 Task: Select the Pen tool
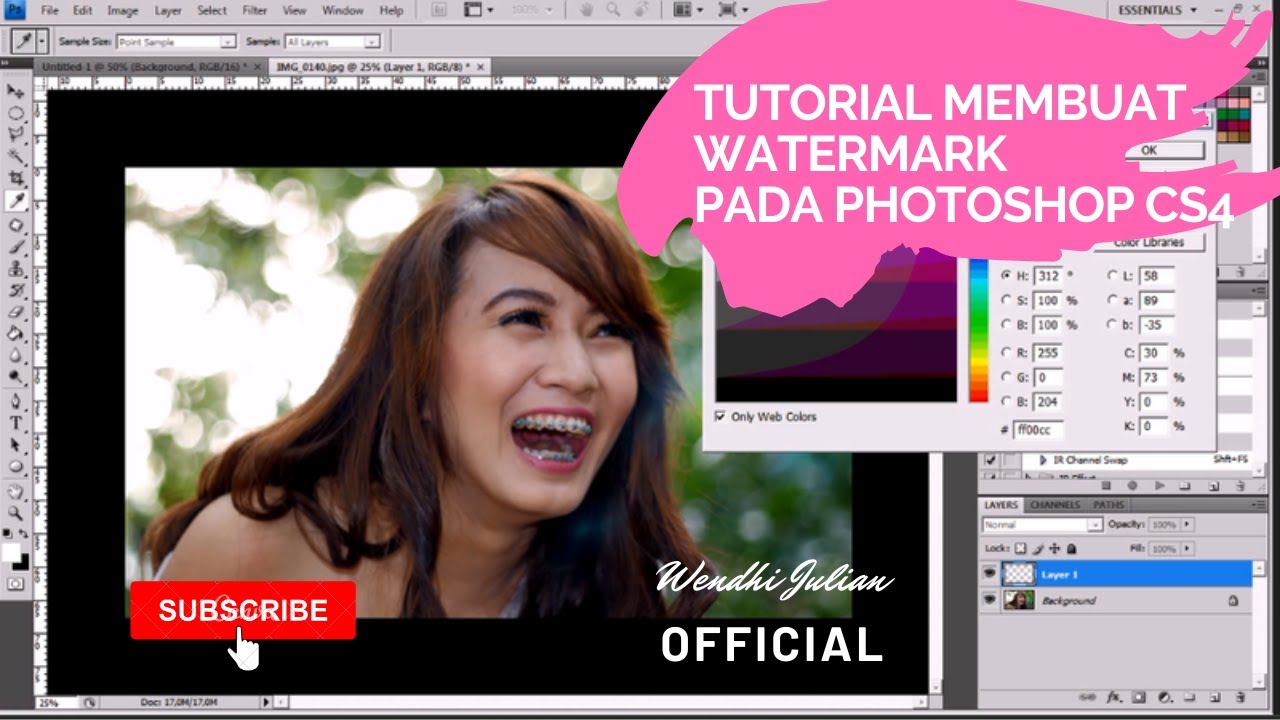(16, 402)
